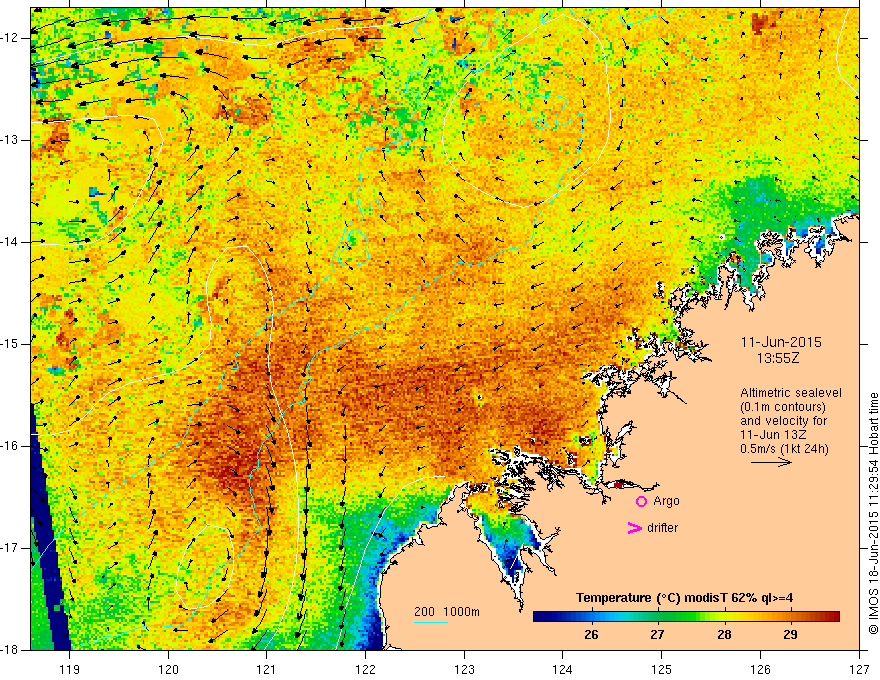Click the 'Altimetric sealevel' caption text

coord(791,393)
